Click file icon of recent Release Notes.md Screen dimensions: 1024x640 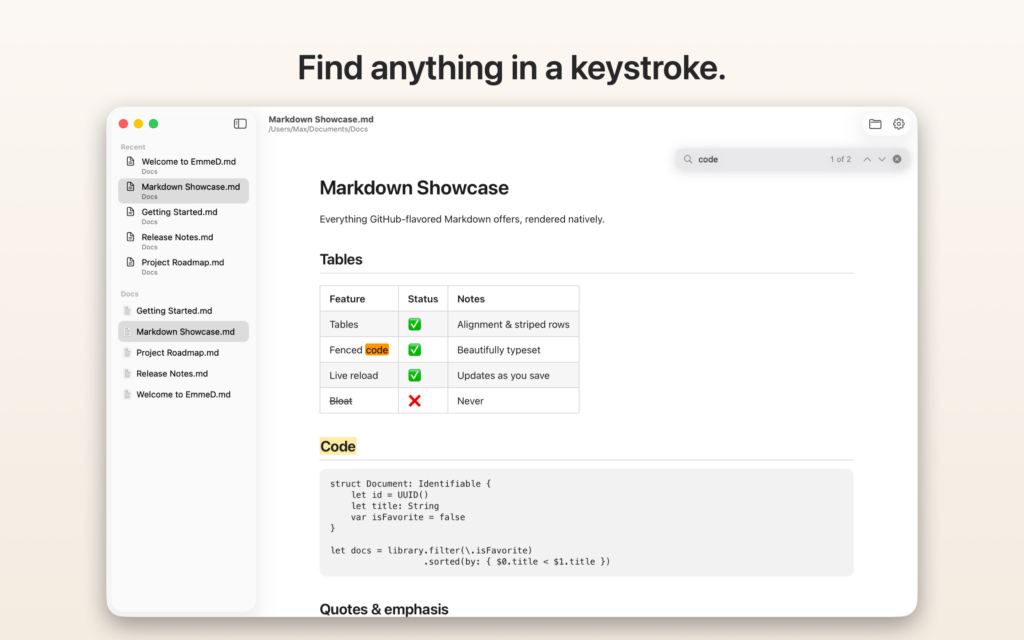click(x=130, y=237)
